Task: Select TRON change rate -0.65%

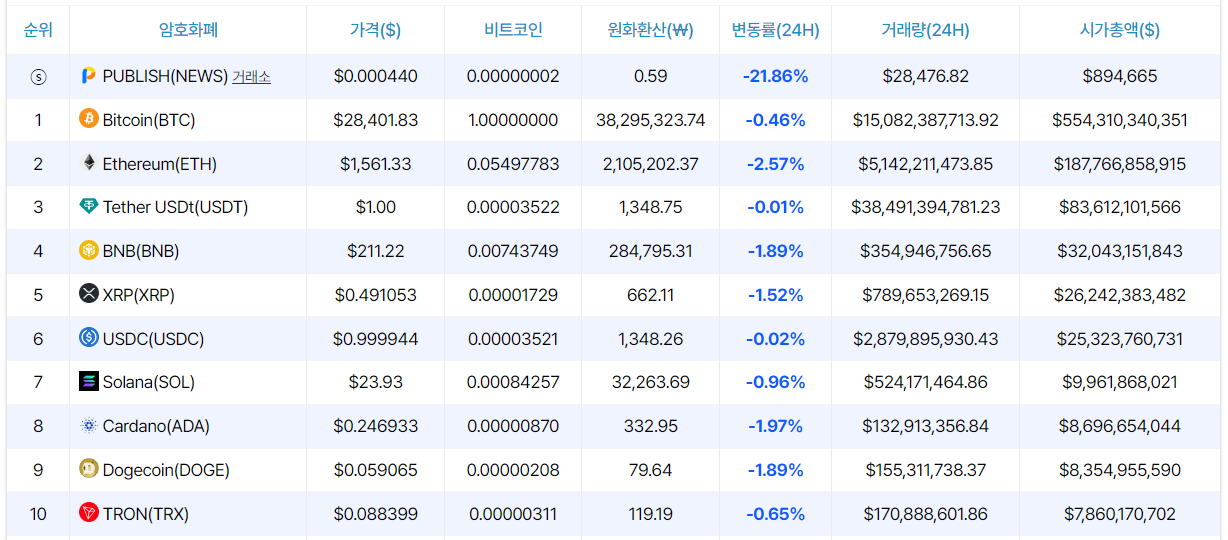Action: tap(775, 514)
